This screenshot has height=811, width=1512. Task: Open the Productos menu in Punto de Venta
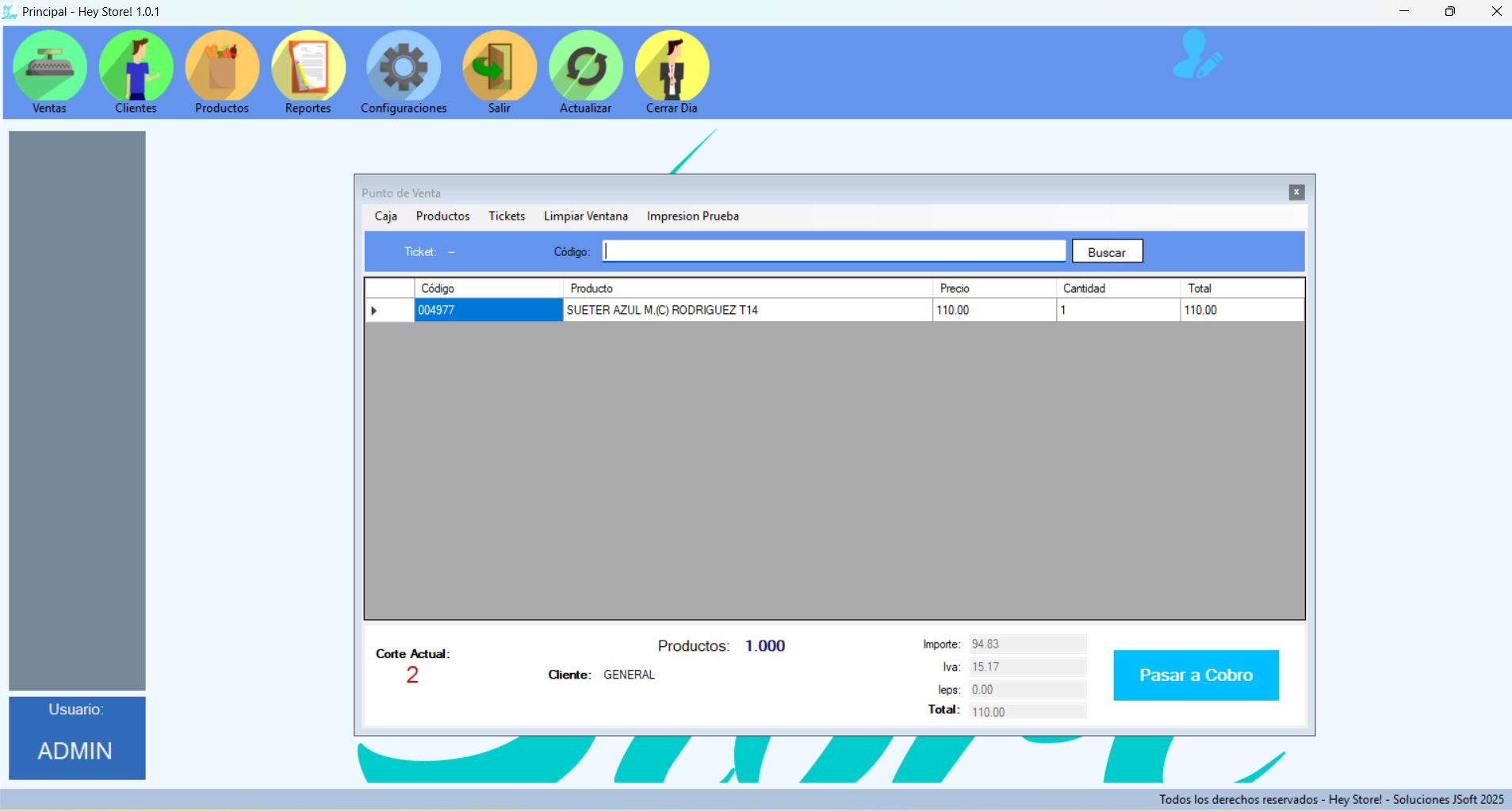442,216
